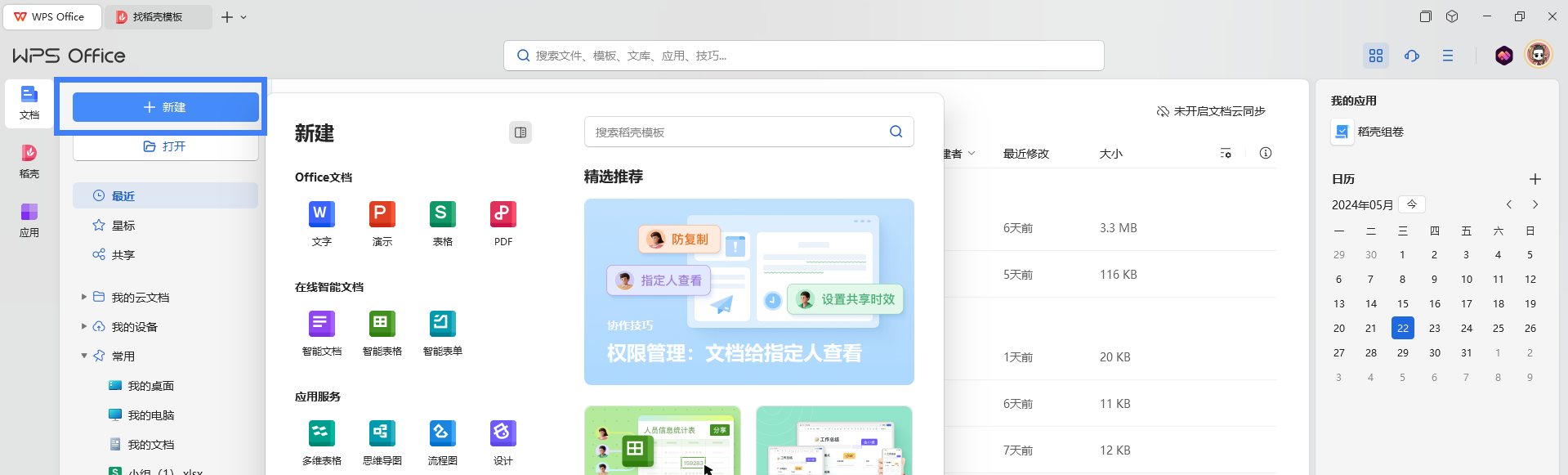Select 最近 in the sidebar
Screen dimensions: 1568x475
[165, 195]
